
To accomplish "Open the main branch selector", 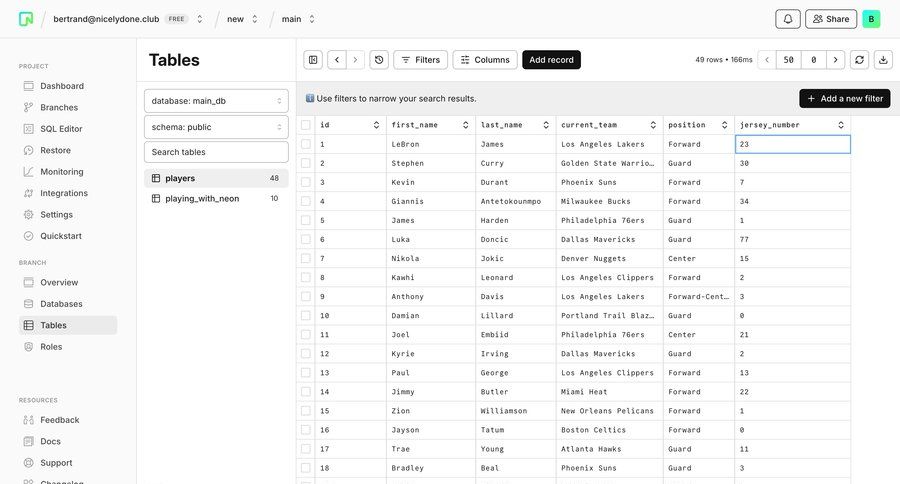I will pyautogui.click(x=298, y=19).
